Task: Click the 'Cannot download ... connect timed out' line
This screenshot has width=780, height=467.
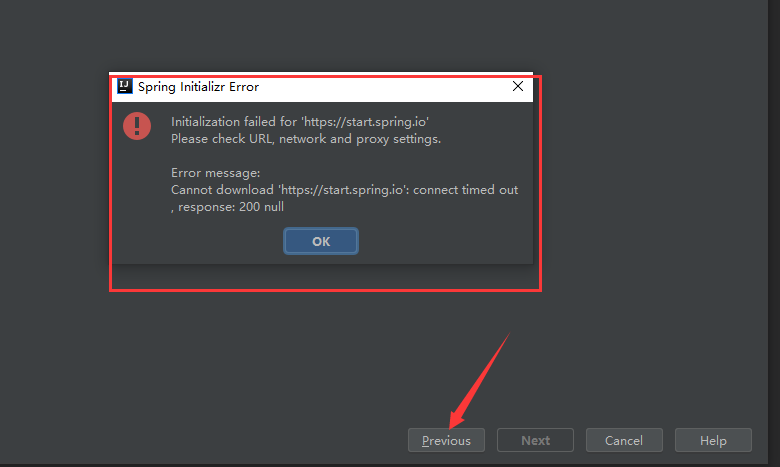Action: click(344, 190)
